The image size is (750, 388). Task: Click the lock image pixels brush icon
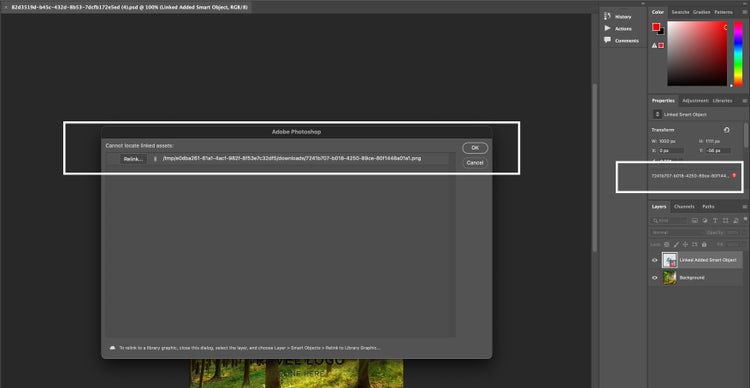[675, 244]
